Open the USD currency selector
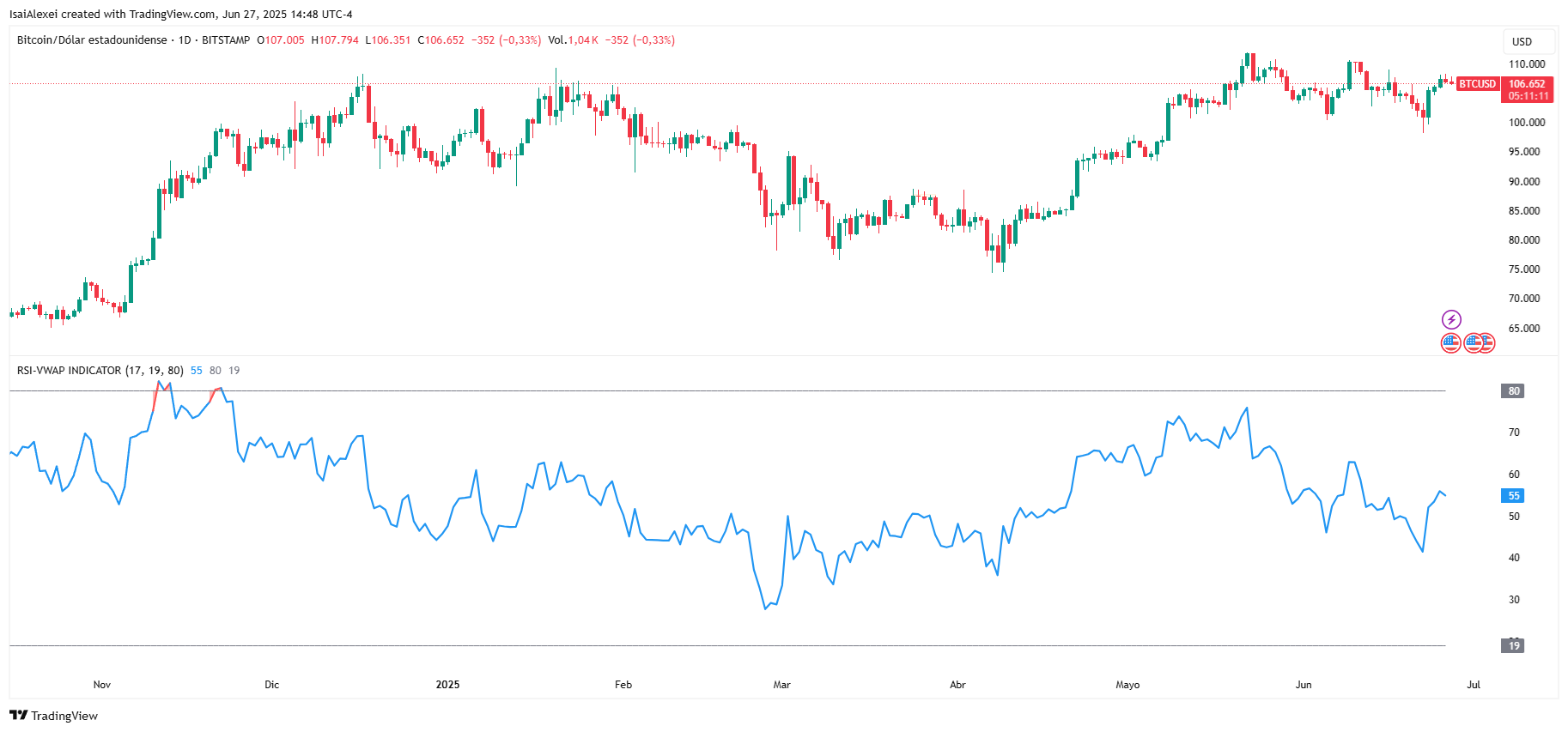The width and height of the screenshot is (1568, 732). (1522, 41)
